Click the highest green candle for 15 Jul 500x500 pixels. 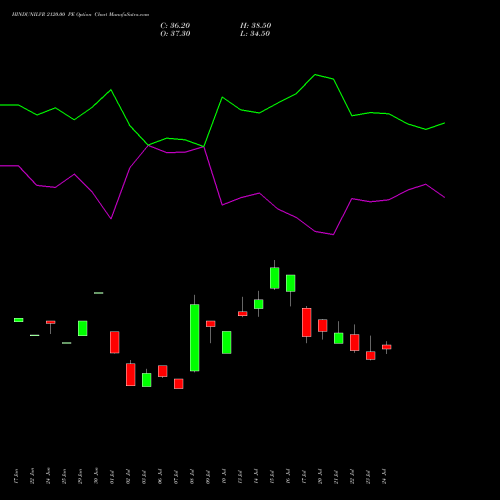click(x=275, y=278)
